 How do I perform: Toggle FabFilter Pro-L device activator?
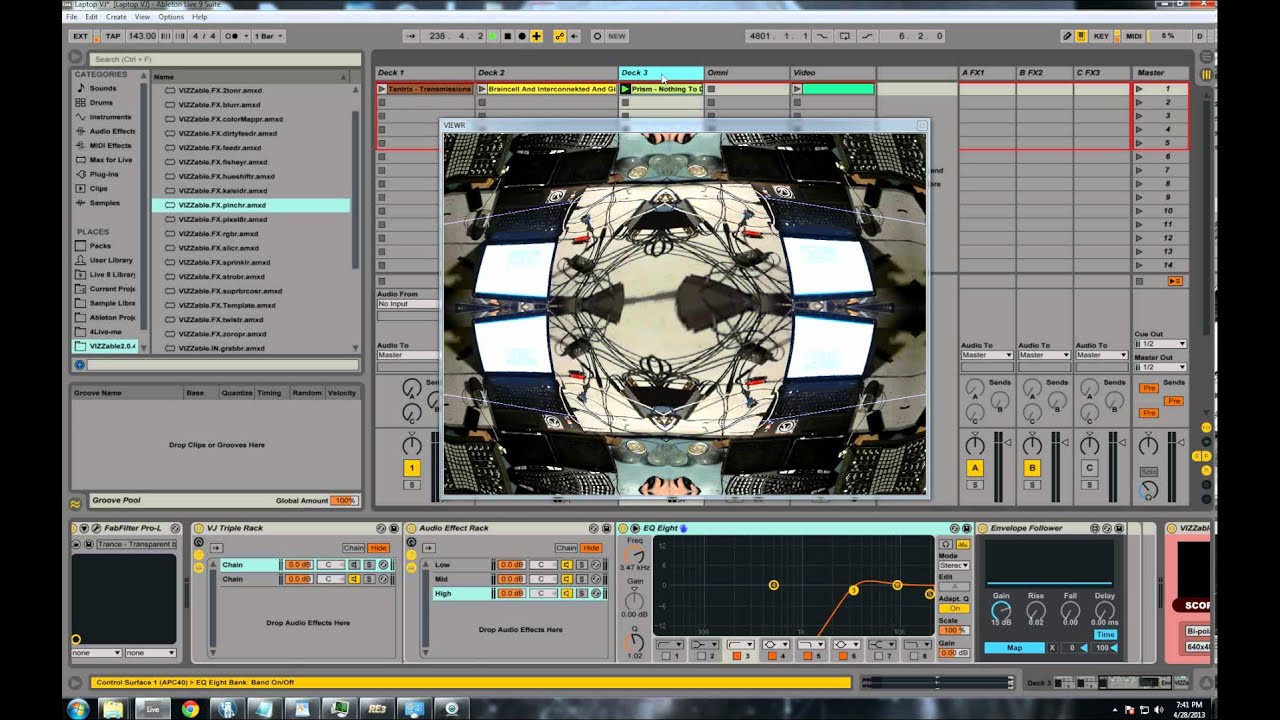pos(75,528)
